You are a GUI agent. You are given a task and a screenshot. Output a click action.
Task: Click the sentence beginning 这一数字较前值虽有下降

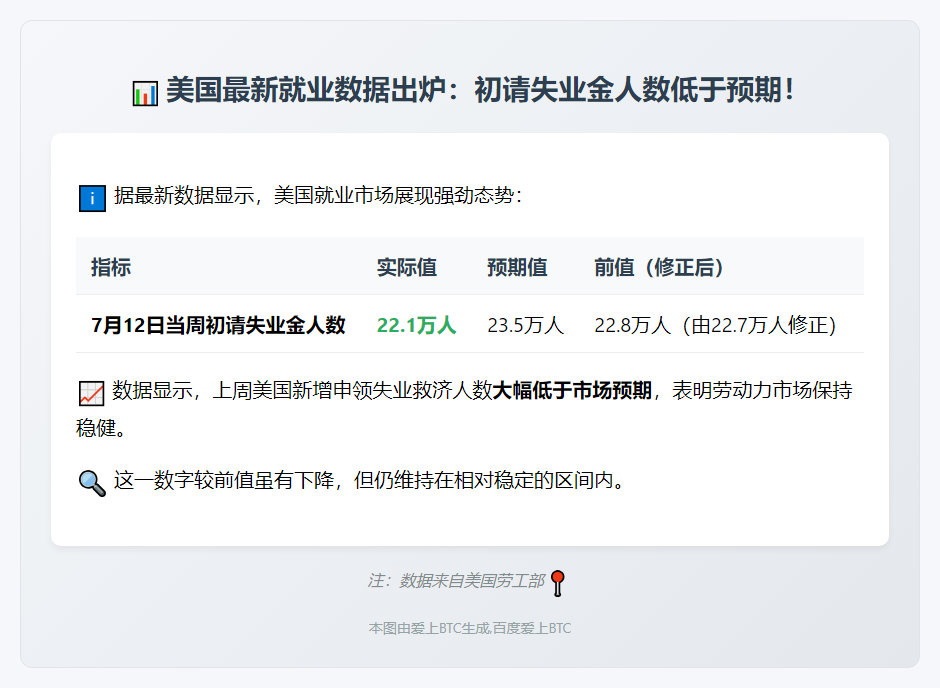coord(369,480)
